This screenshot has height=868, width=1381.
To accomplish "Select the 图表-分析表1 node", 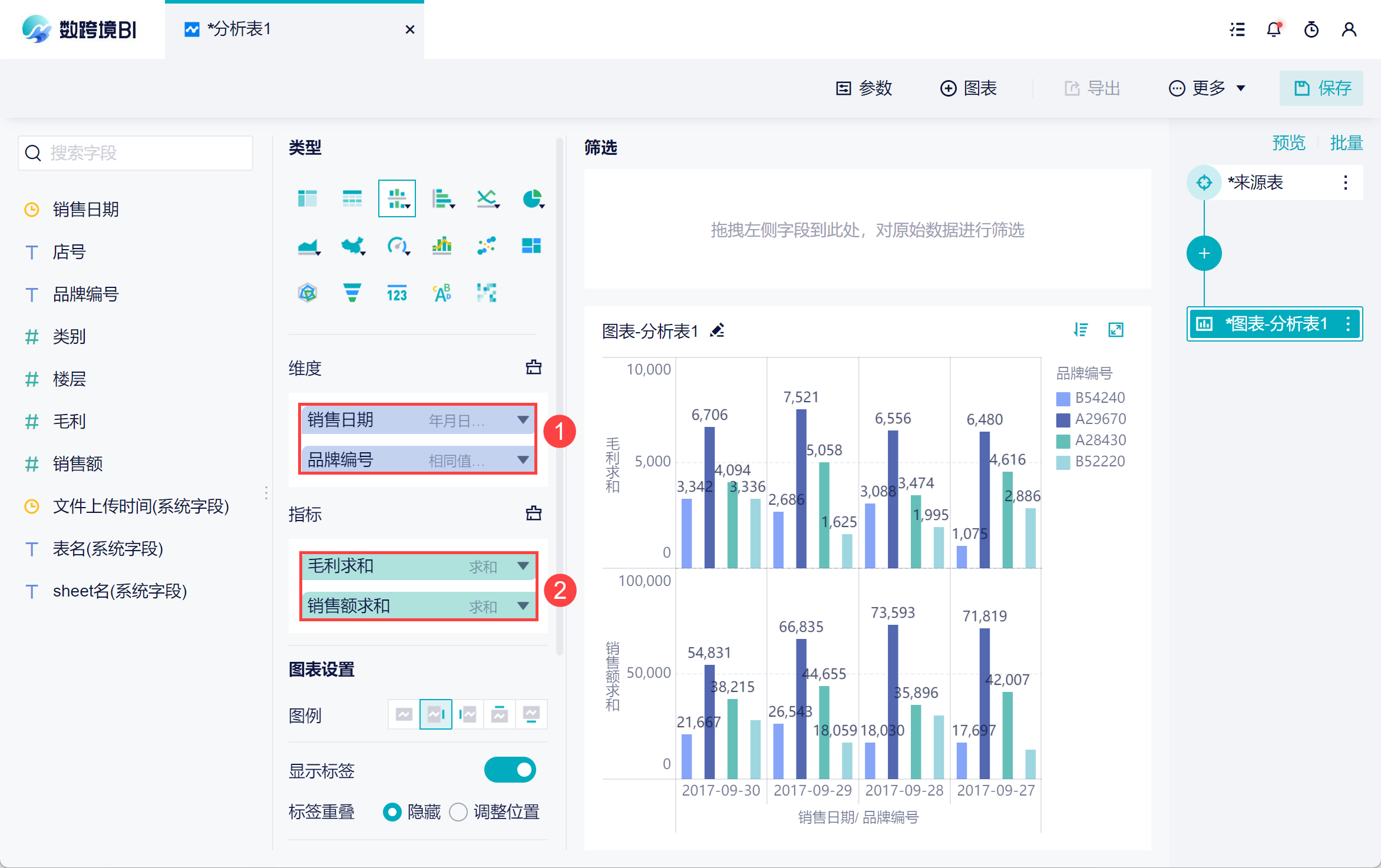I will coord(1275,324).
